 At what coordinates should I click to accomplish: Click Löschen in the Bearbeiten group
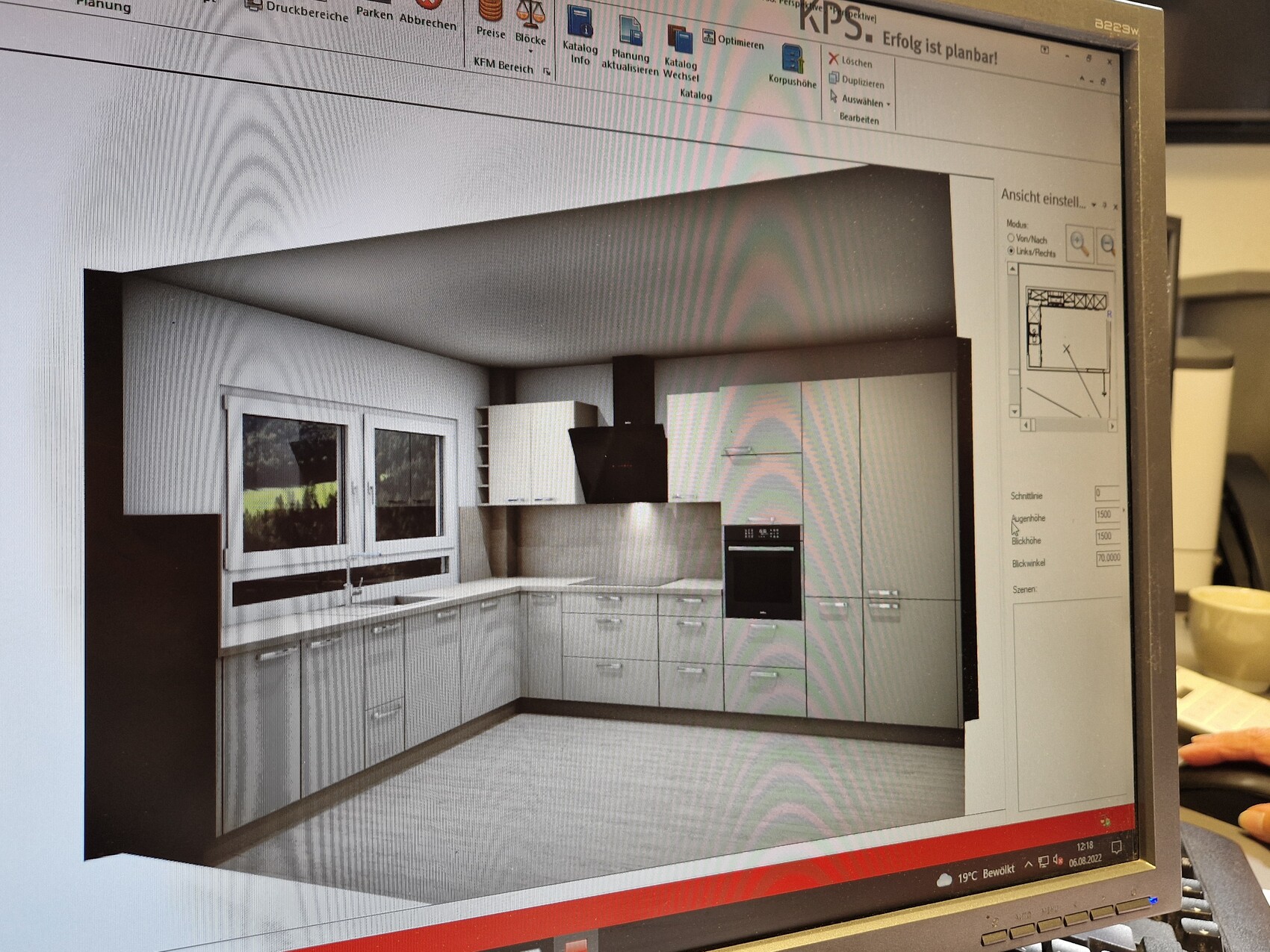coord(850,61)
